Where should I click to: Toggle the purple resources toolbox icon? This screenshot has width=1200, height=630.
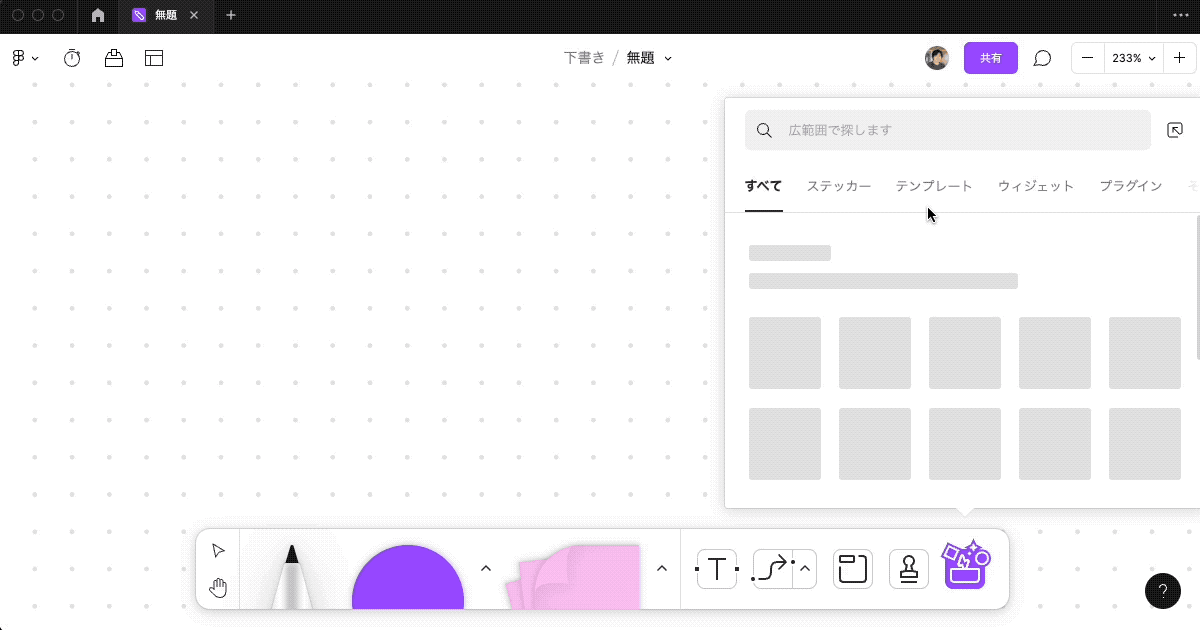pyautogui.click(x=966, y=565)
